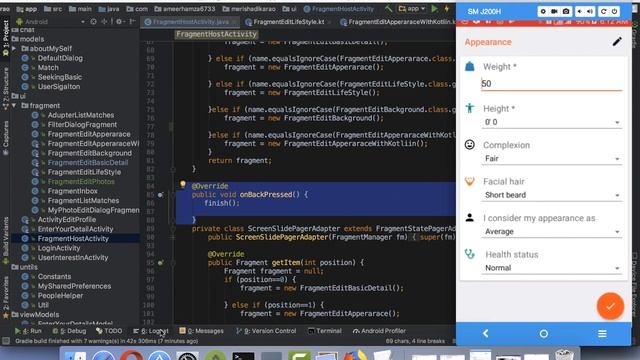Open the Health status dropdown showing Normal
The width and height of the screenshot is (640, 360).
click(x=551, y=268)
